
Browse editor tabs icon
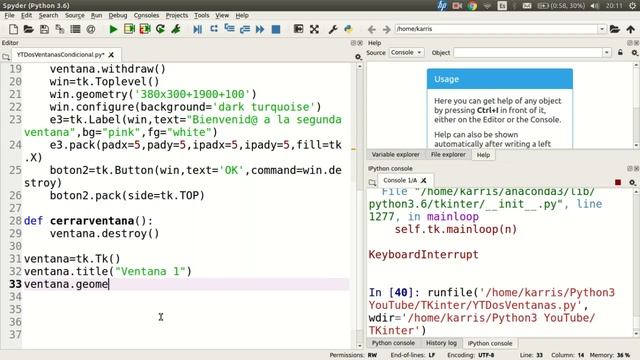(6, 57)
